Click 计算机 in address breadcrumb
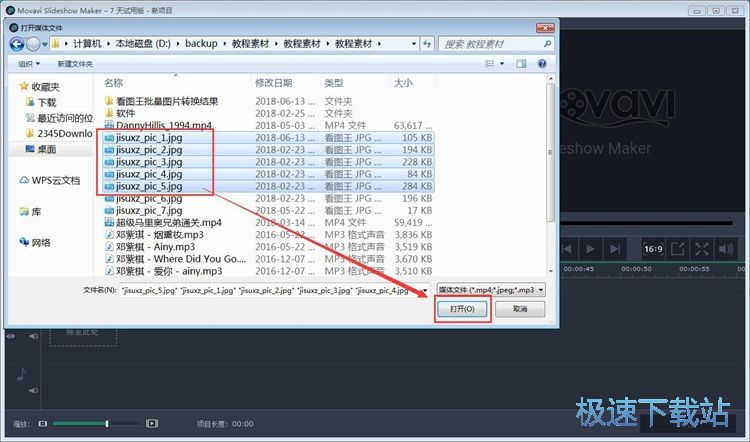This screenshot has height=442, width=750. coord(87,44)
